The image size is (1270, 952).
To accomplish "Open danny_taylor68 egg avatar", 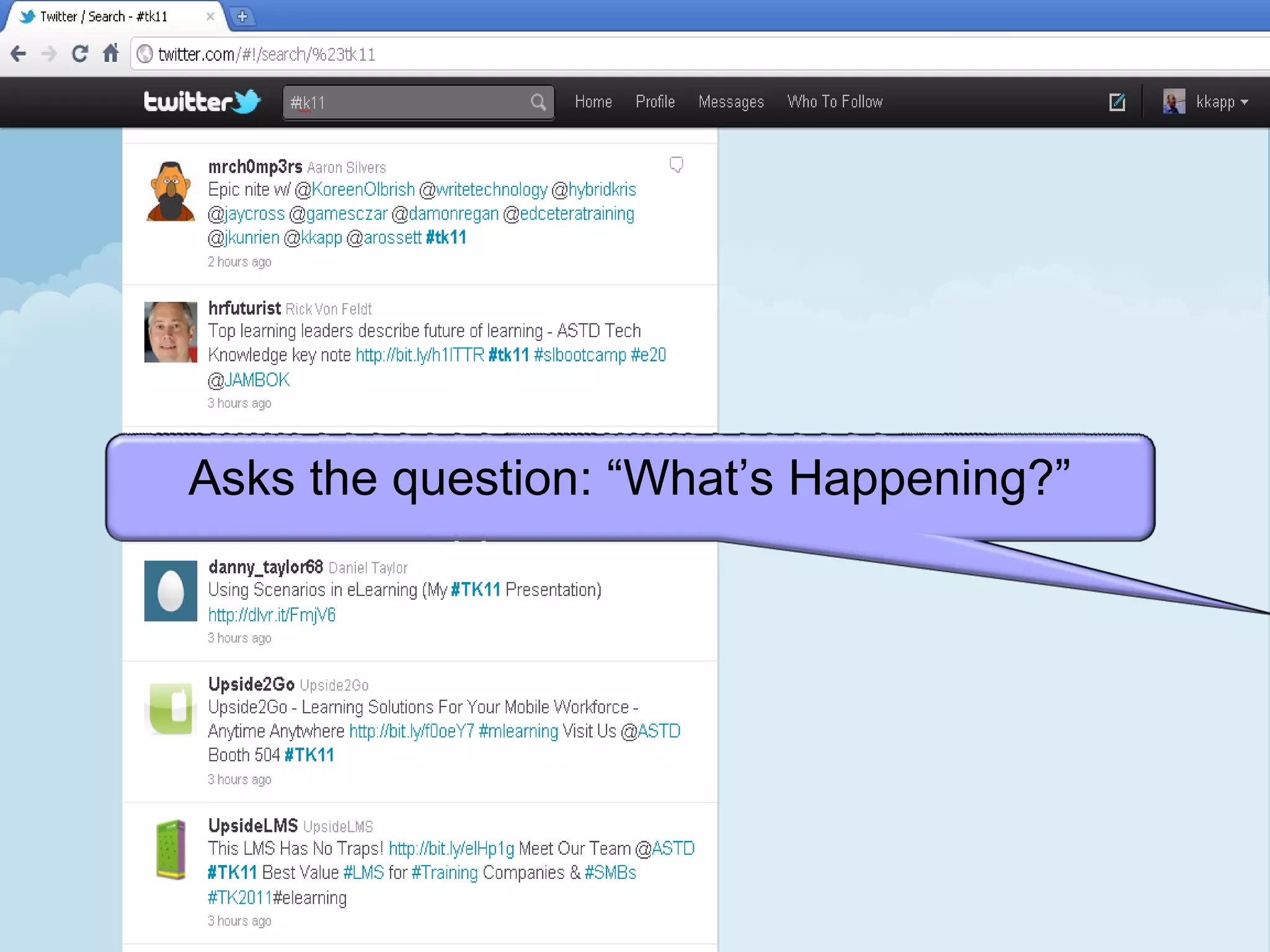I will (x=171, y=591).
